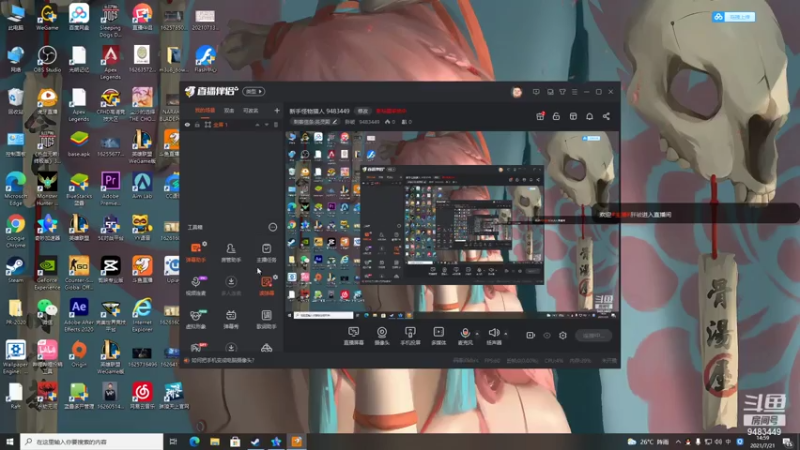Click the 修改 button beside room title
The height and width of the screenshot is (450, 800).
pyautogui.click(x=363, y=111)
